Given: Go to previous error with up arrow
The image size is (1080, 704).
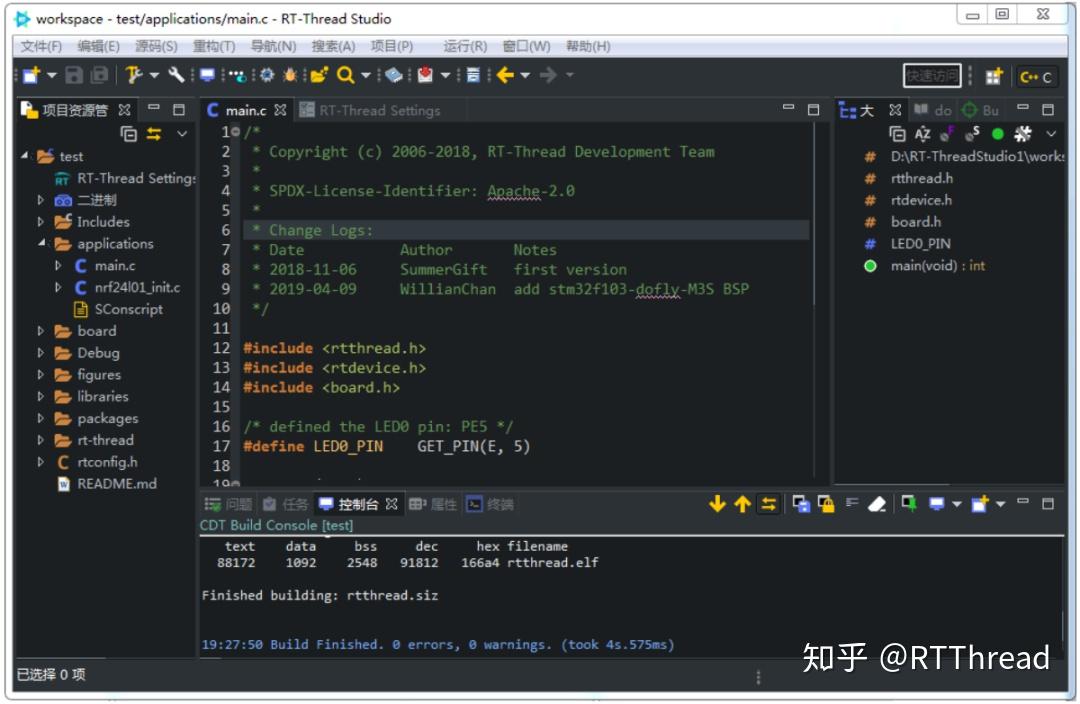Looking at the screenshot, I should click(742, 504).
